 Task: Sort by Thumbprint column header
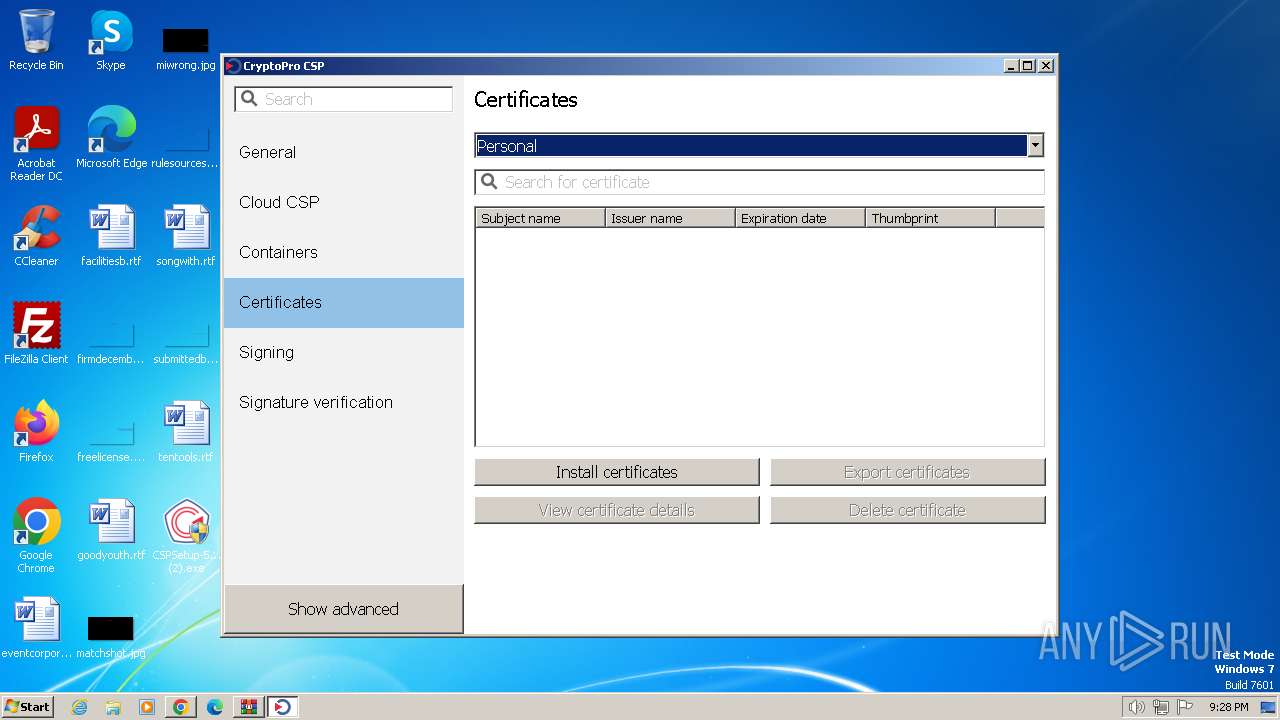[x=930, y=218]
